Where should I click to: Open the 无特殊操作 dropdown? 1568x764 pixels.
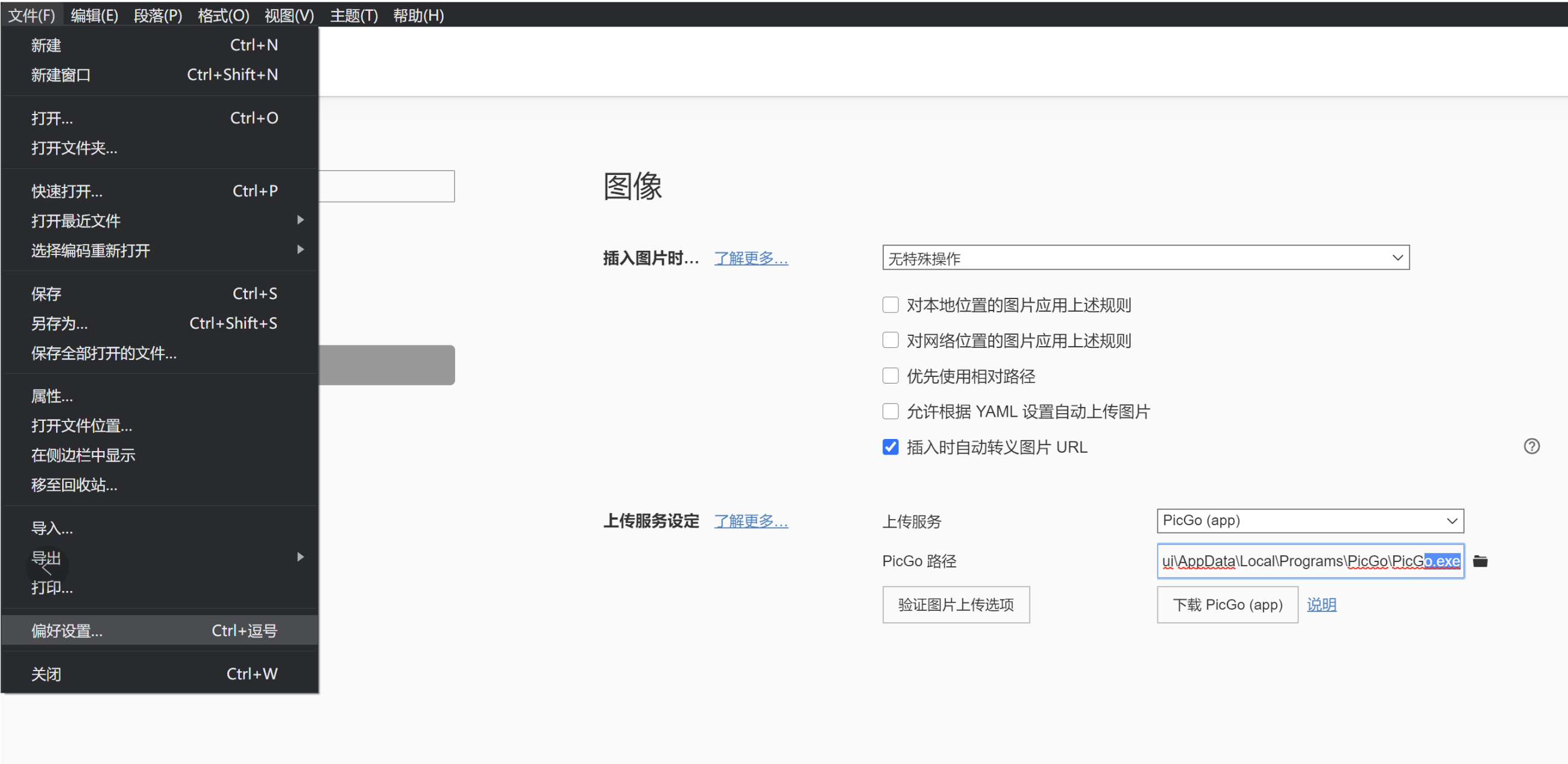pos(1145,258)
